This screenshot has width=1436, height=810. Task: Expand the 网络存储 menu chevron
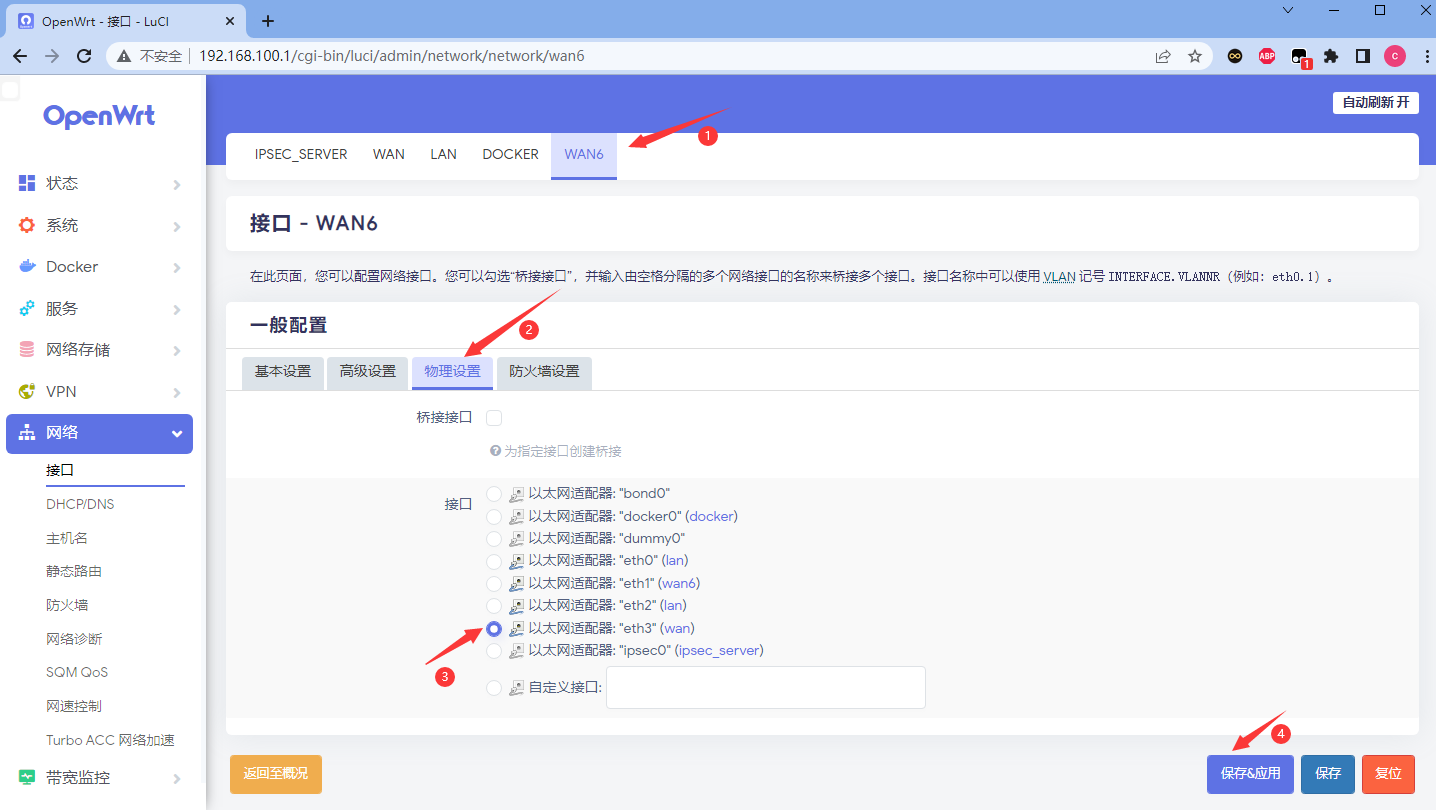point(176,350)
